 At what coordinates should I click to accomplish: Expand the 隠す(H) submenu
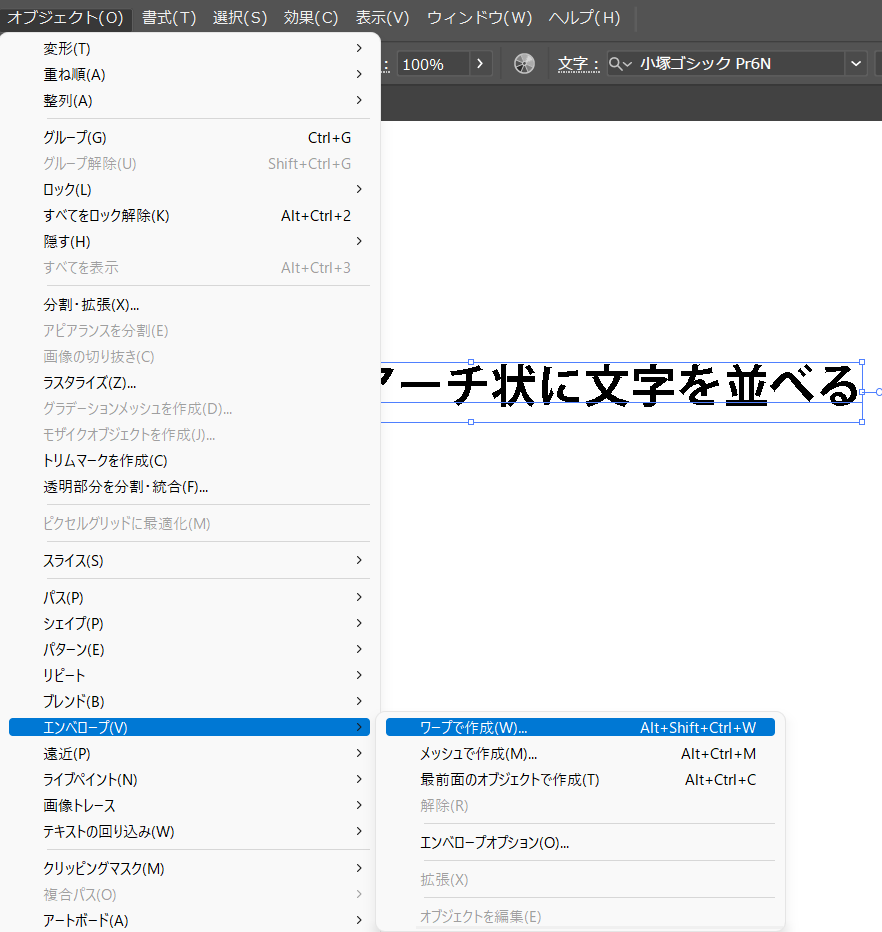click(x=190, y=241)
